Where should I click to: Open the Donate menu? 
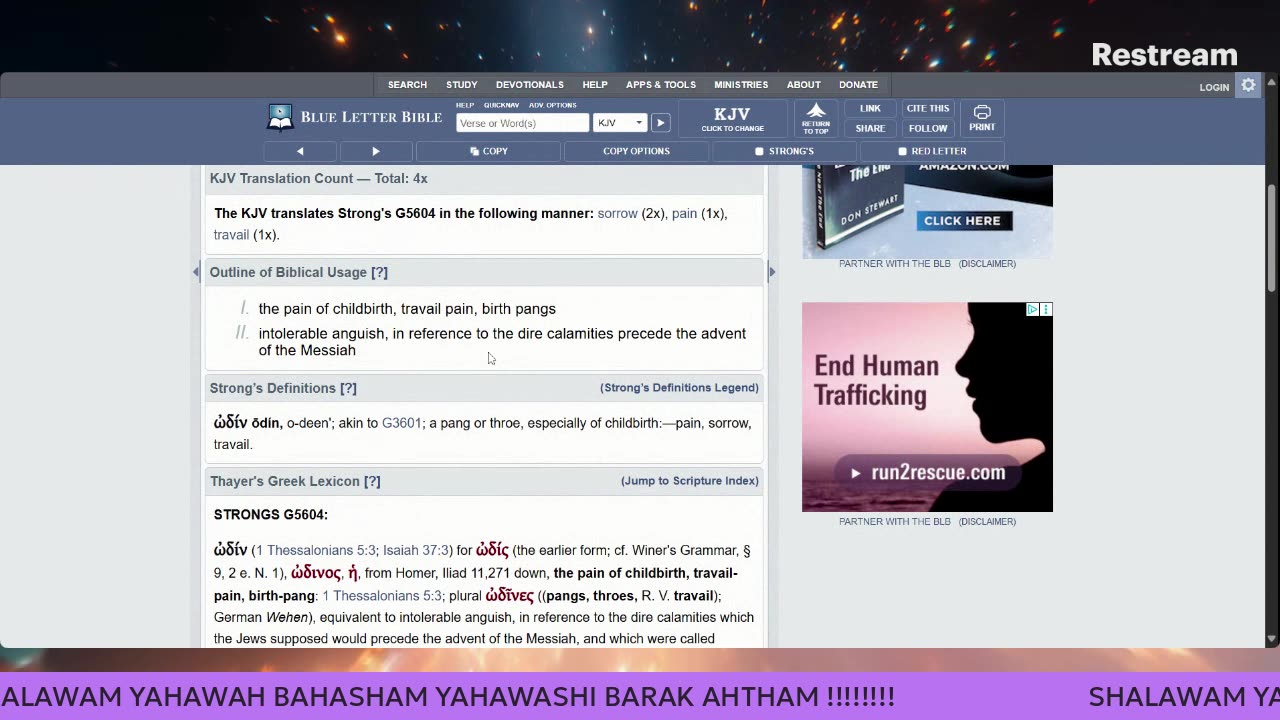pos(858,85)
